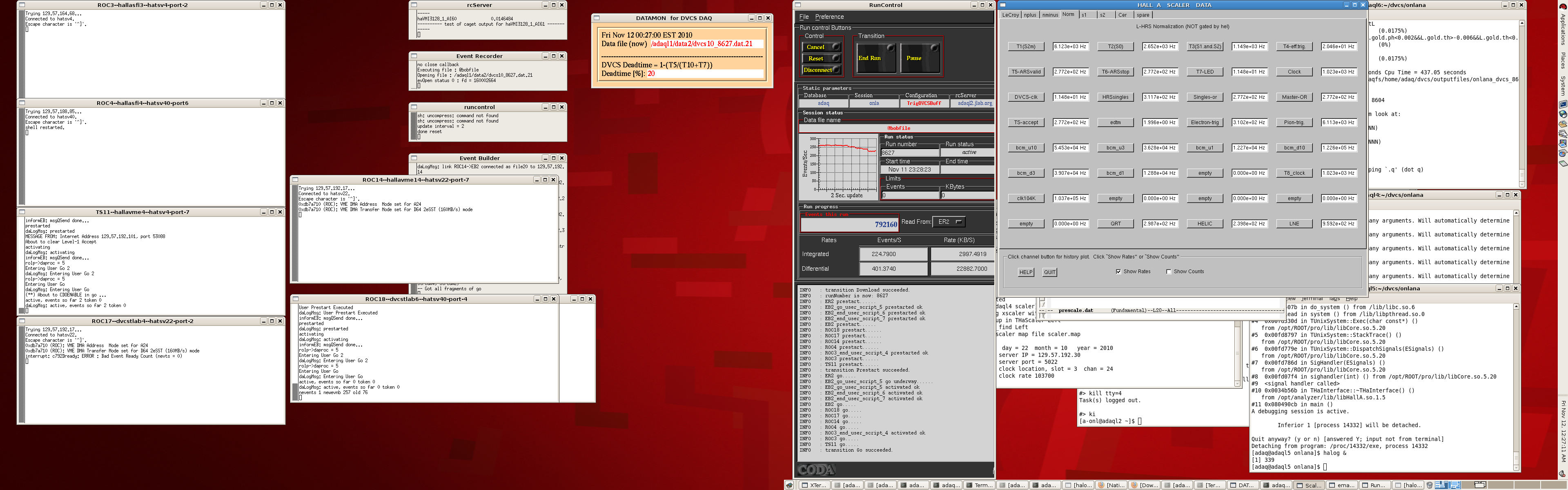Image resolution: width=1568 pixels, height=490 pixels.
Task: Open the RunControl window's title-bar menu icon
Action: tap(798, 5)
